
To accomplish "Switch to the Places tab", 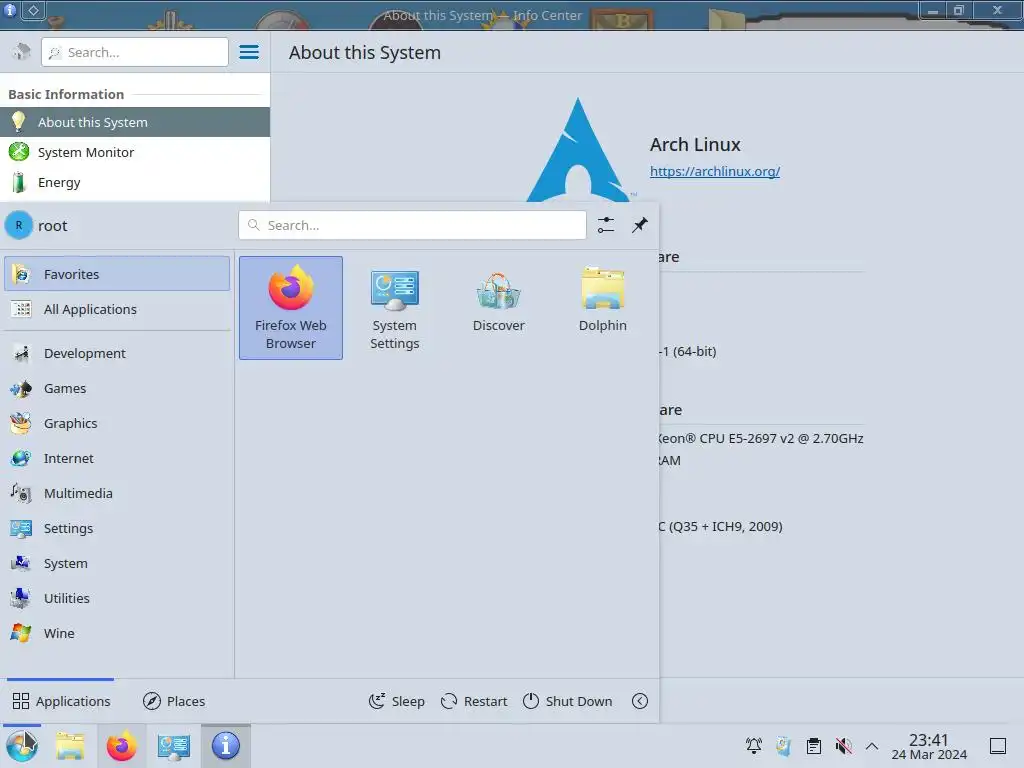I will (174, 701).
